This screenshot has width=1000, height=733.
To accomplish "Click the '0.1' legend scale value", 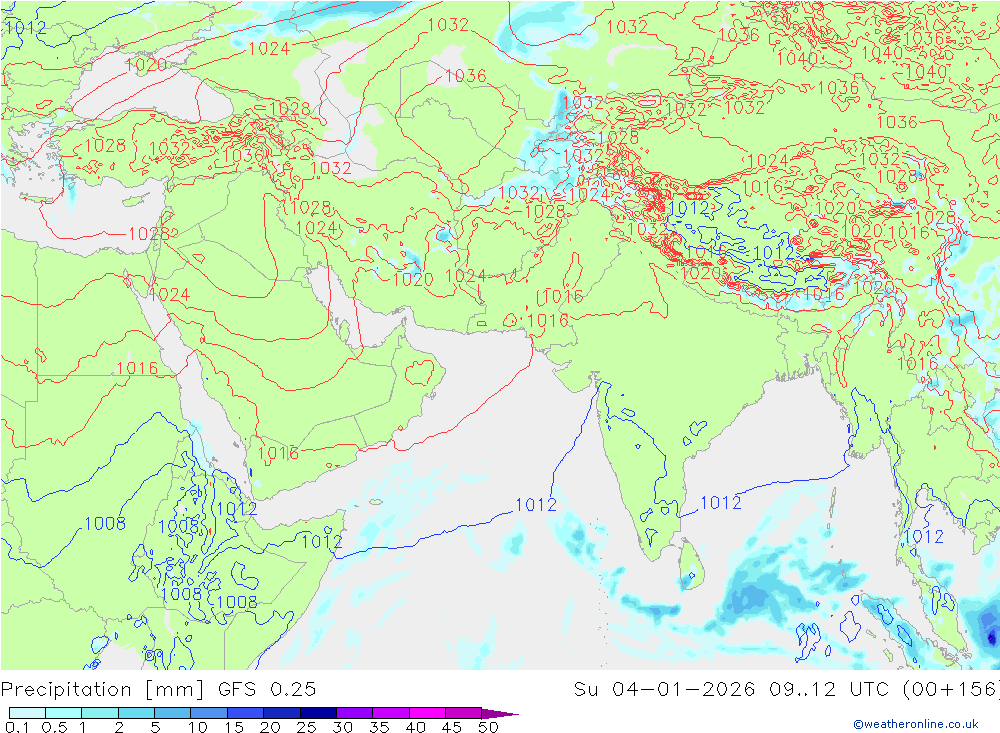I will [17, 727].
